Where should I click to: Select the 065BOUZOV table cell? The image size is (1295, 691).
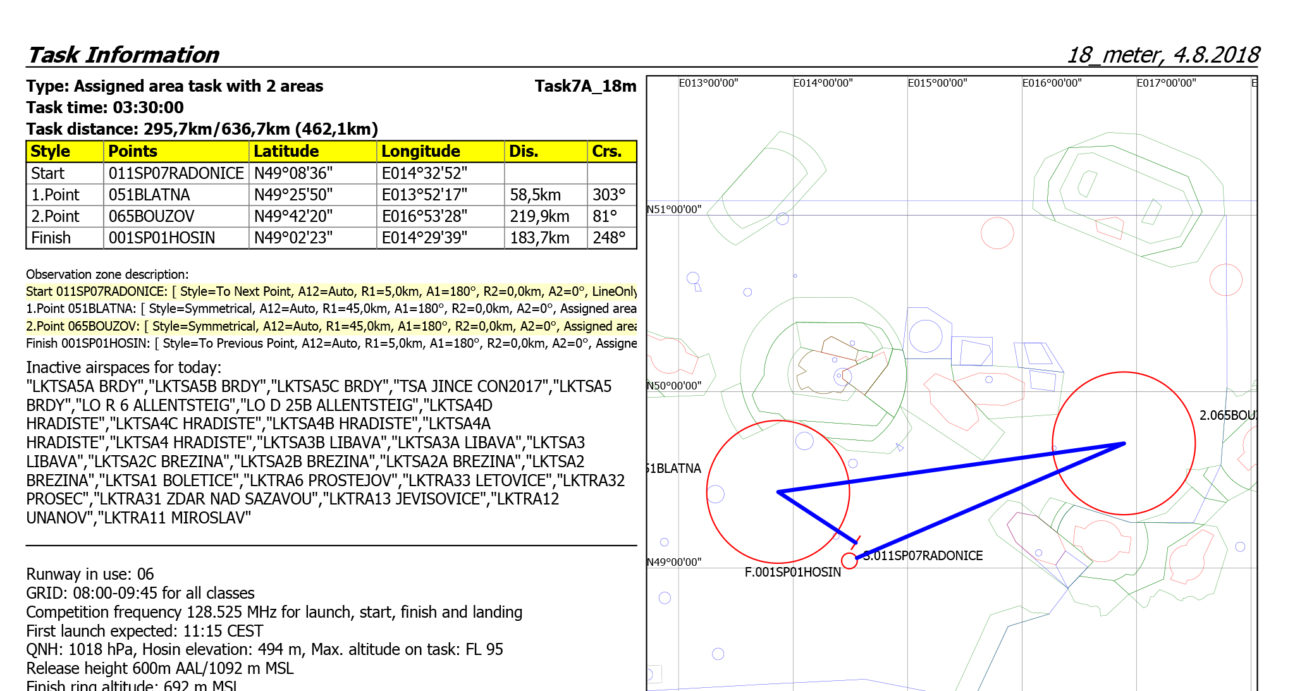[x=150, y=216]
